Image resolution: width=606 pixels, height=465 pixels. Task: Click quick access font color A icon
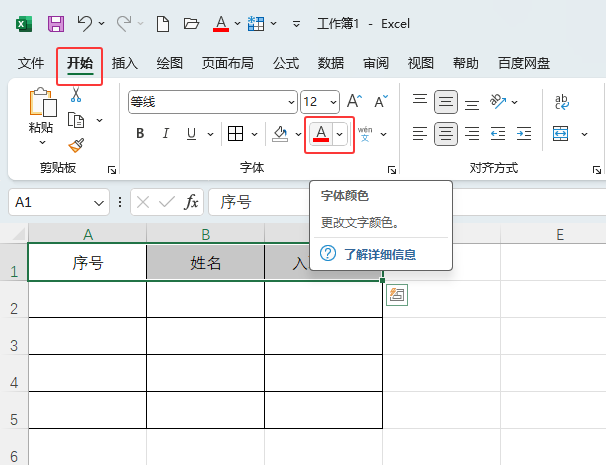point(221,24)
